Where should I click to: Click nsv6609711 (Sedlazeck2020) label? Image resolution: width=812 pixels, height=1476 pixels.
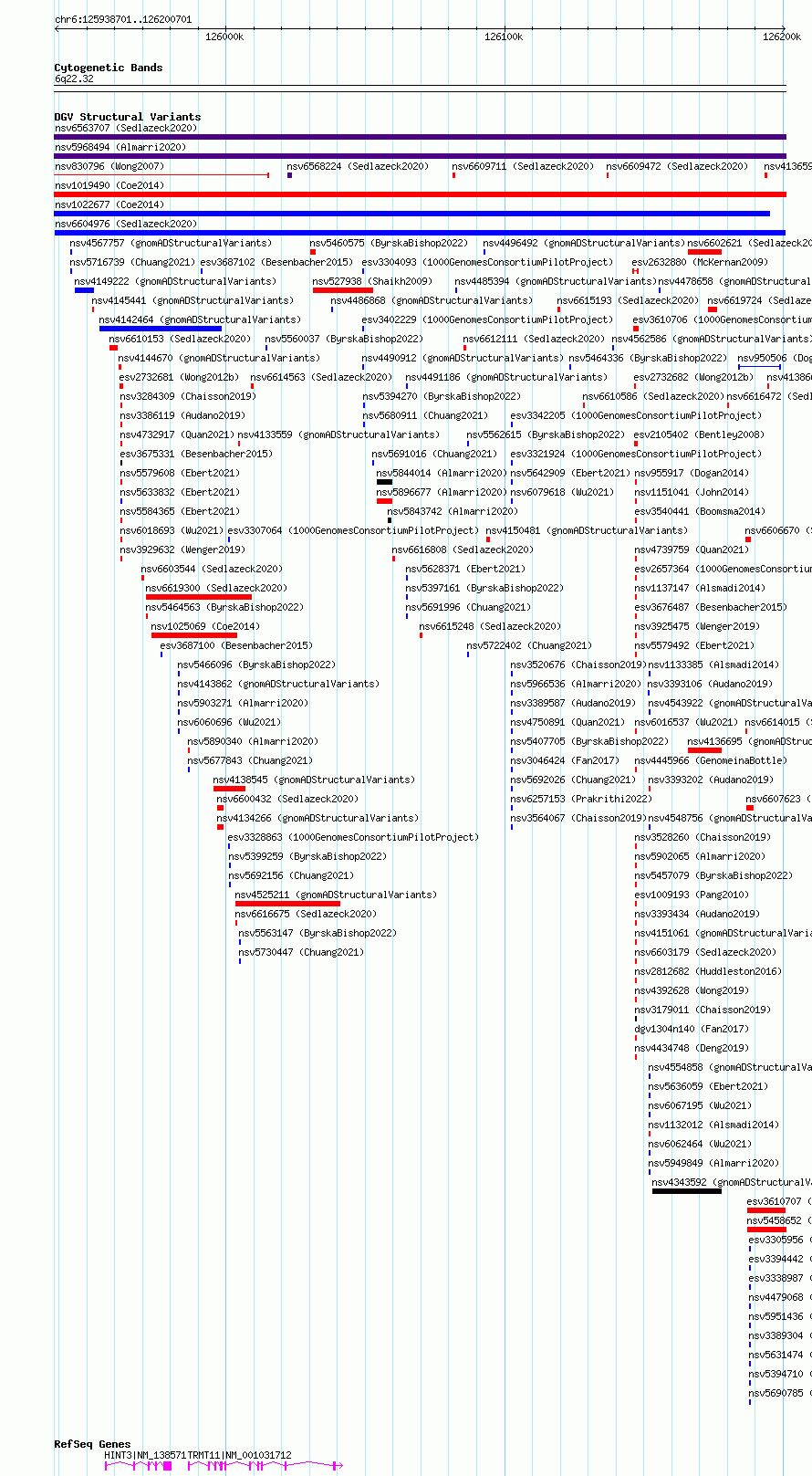point(523,166)
